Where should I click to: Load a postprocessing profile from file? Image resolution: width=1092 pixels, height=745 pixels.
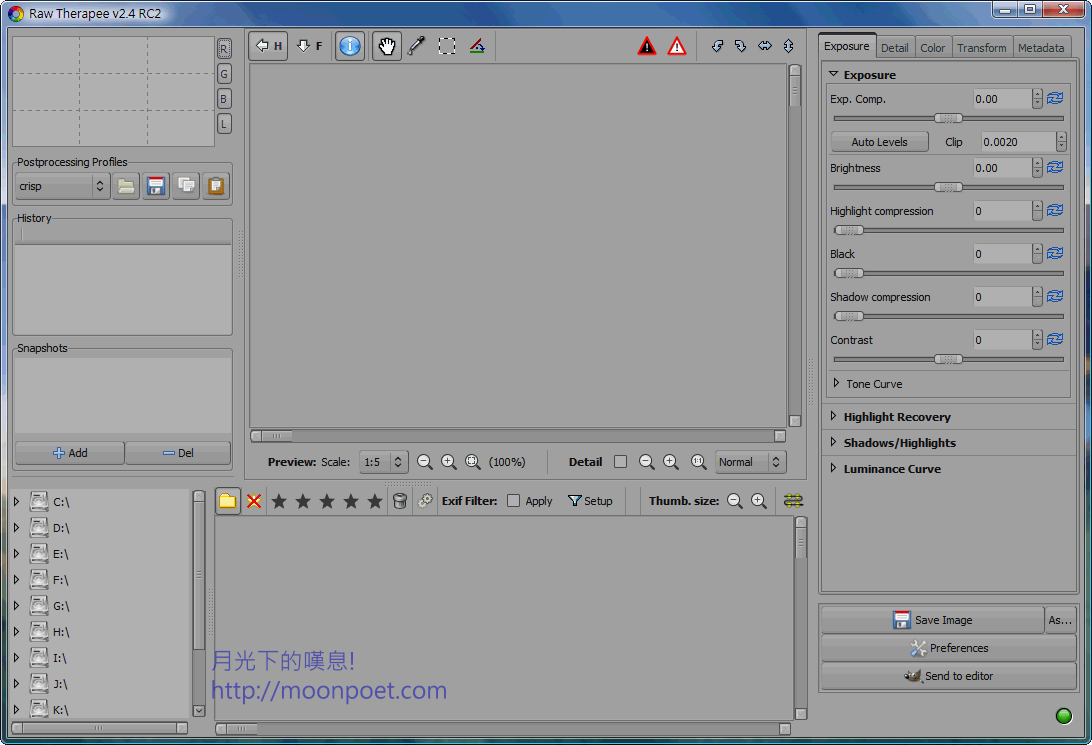[x=125, y=186]
